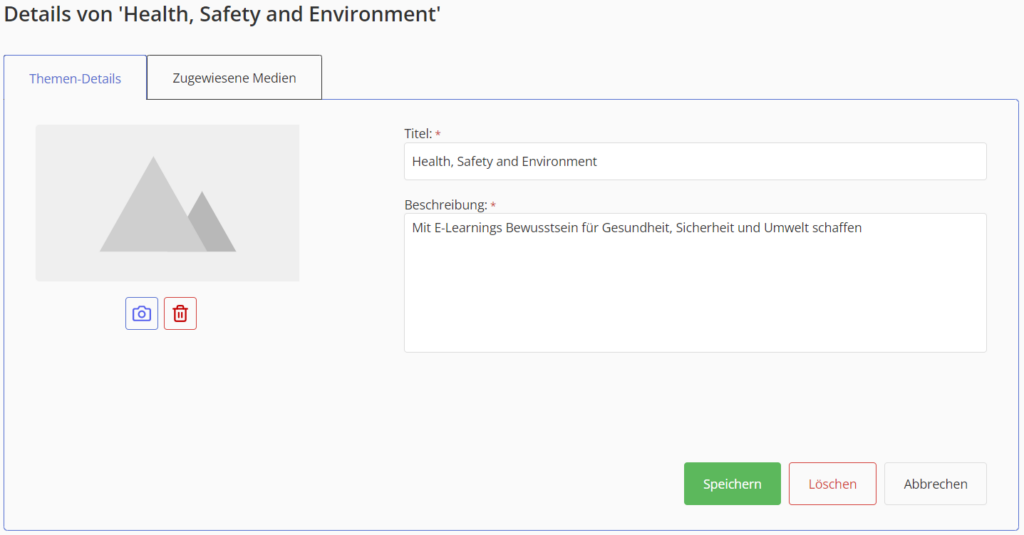Upload a new image with the camera icon

click(142, 314)
